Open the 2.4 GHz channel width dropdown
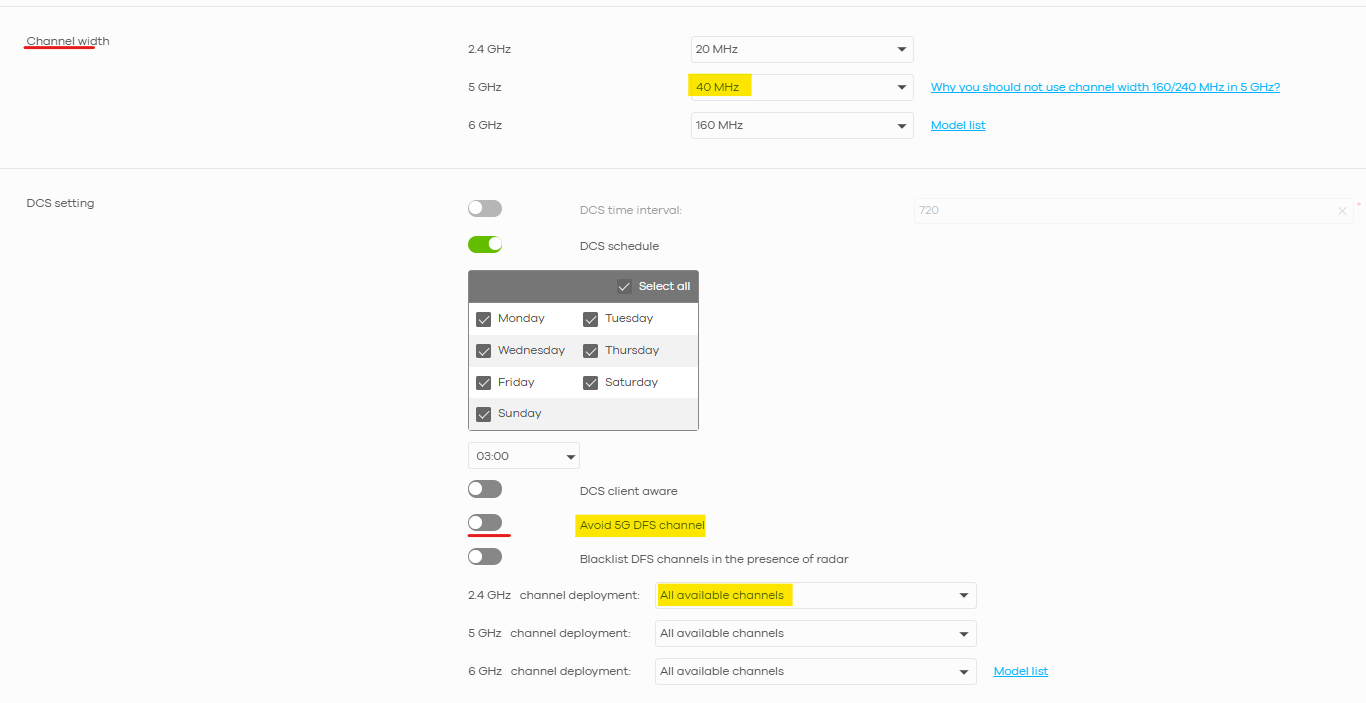 pos(802,49)
